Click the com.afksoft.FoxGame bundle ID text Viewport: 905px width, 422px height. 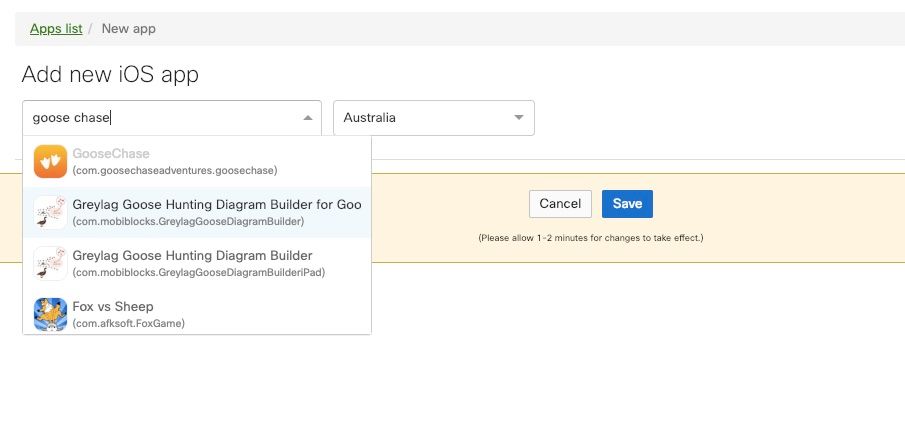pos(129,323)
